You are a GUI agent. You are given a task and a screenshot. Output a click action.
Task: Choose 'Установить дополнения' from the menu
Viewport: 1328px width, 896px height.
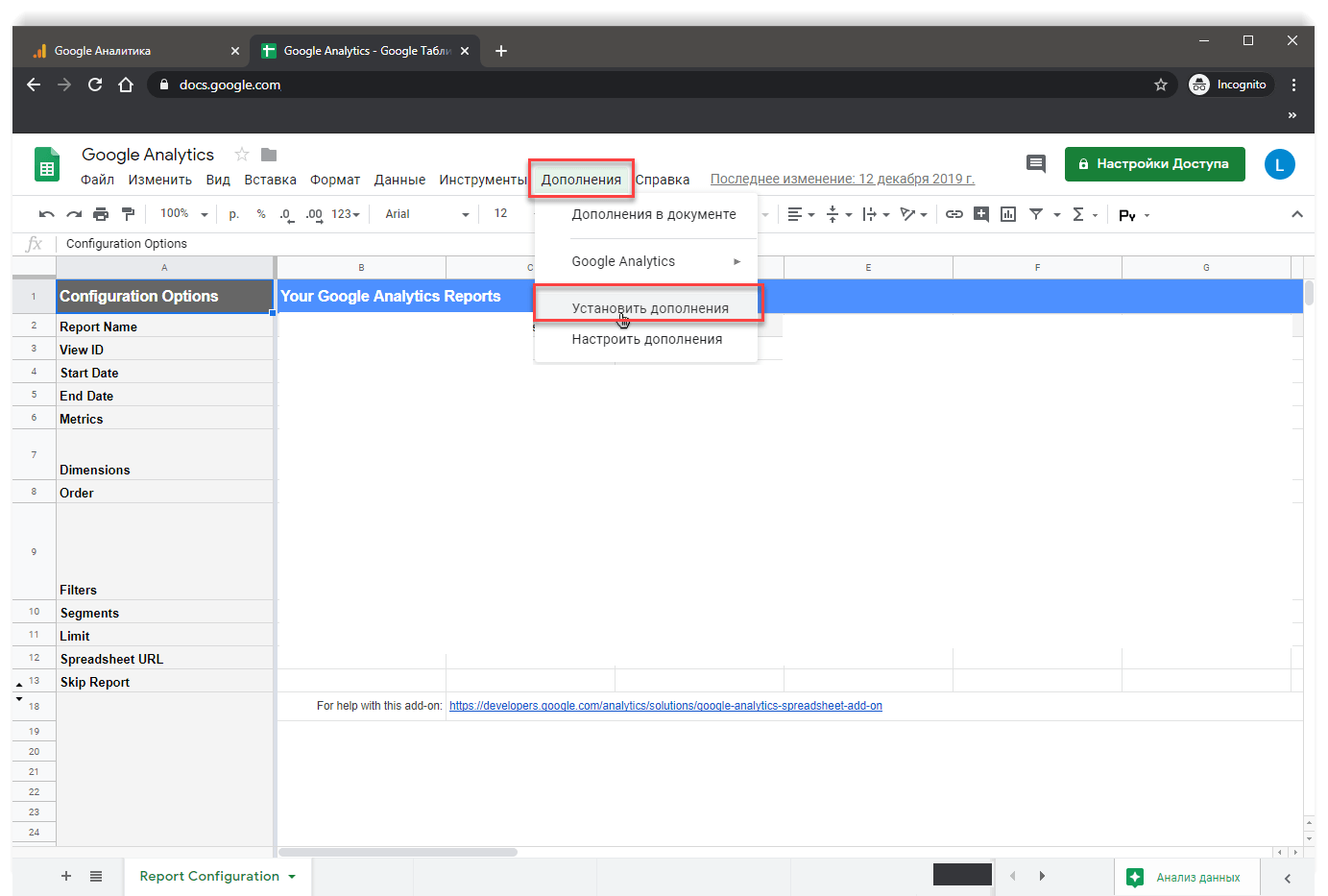pyautogui.click(x=649, y=308)
